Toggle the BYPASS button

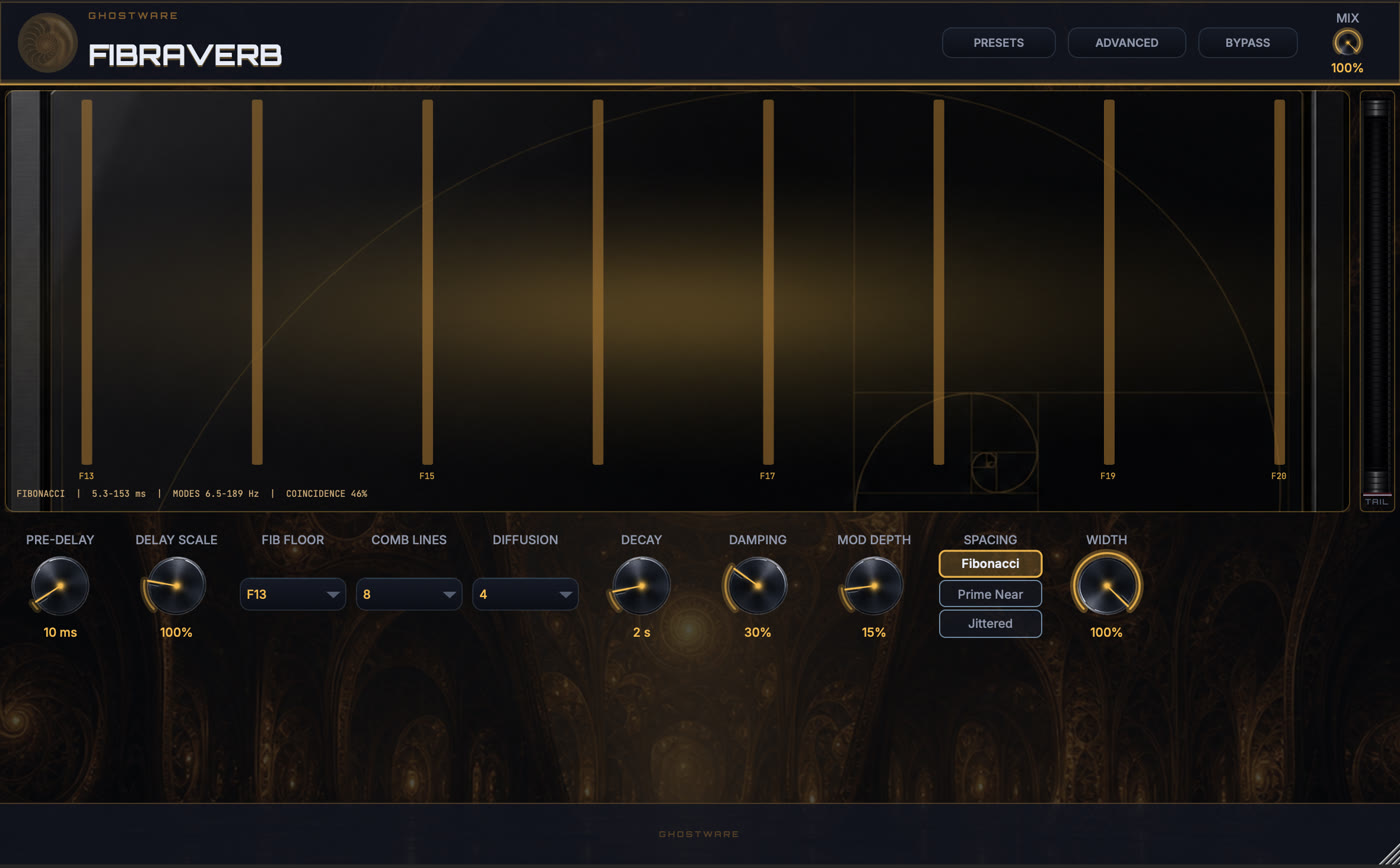coord(1247,43)
